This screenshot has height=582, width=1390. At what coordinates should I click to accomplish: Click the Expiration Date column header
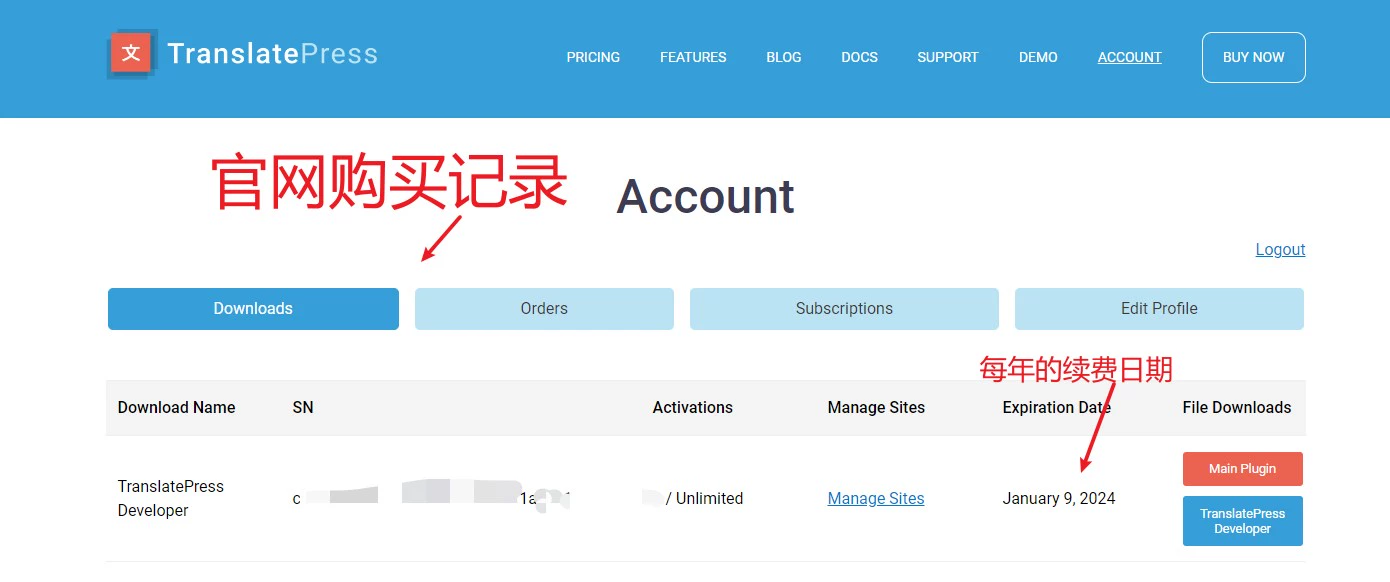click(x=1057, y=407)
